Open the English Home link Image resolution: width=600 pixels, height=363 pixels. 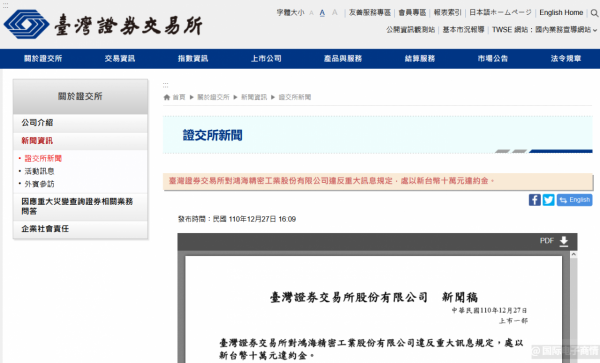click(561, 13)
